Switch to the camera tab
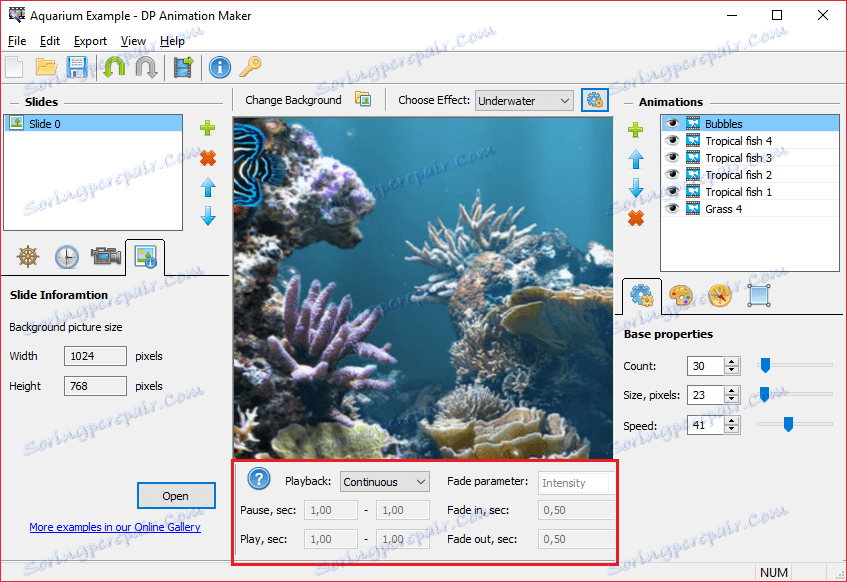847x582 pixels. pyautogui.click(x=106, y=256)
